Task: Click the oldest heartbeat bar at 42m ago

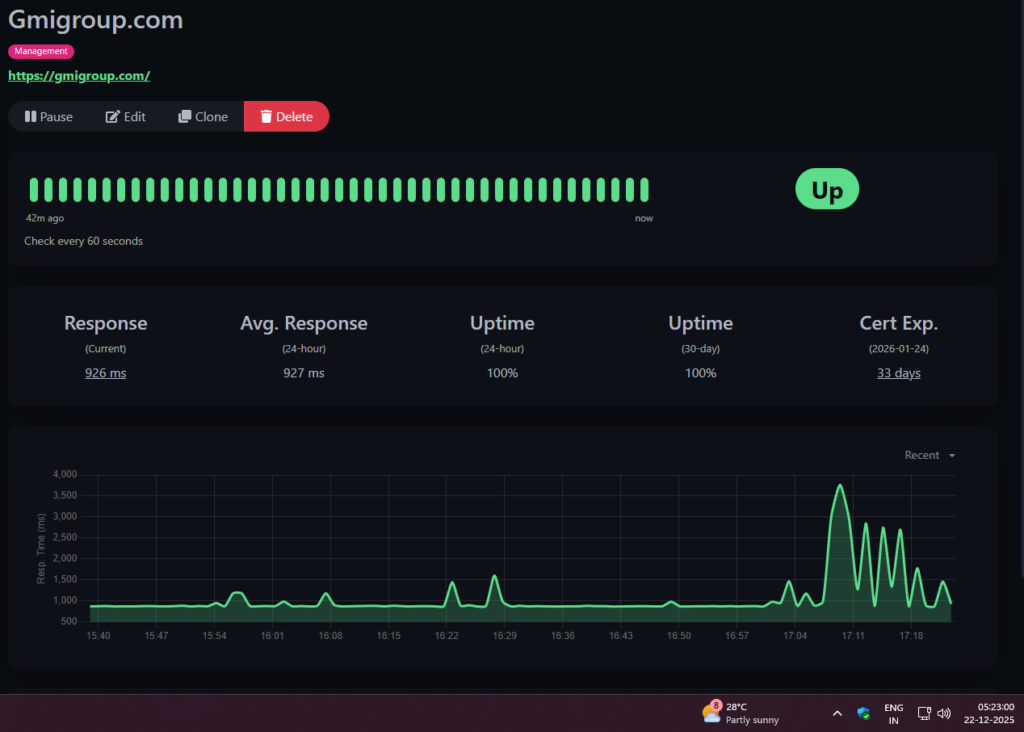Action: (34, 190)
